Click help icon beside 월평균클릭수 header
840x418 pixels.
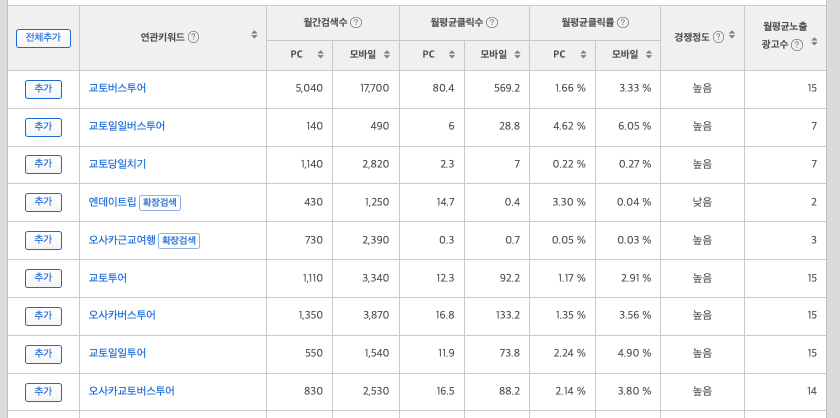pyautogui.click(x=492, y=23)
